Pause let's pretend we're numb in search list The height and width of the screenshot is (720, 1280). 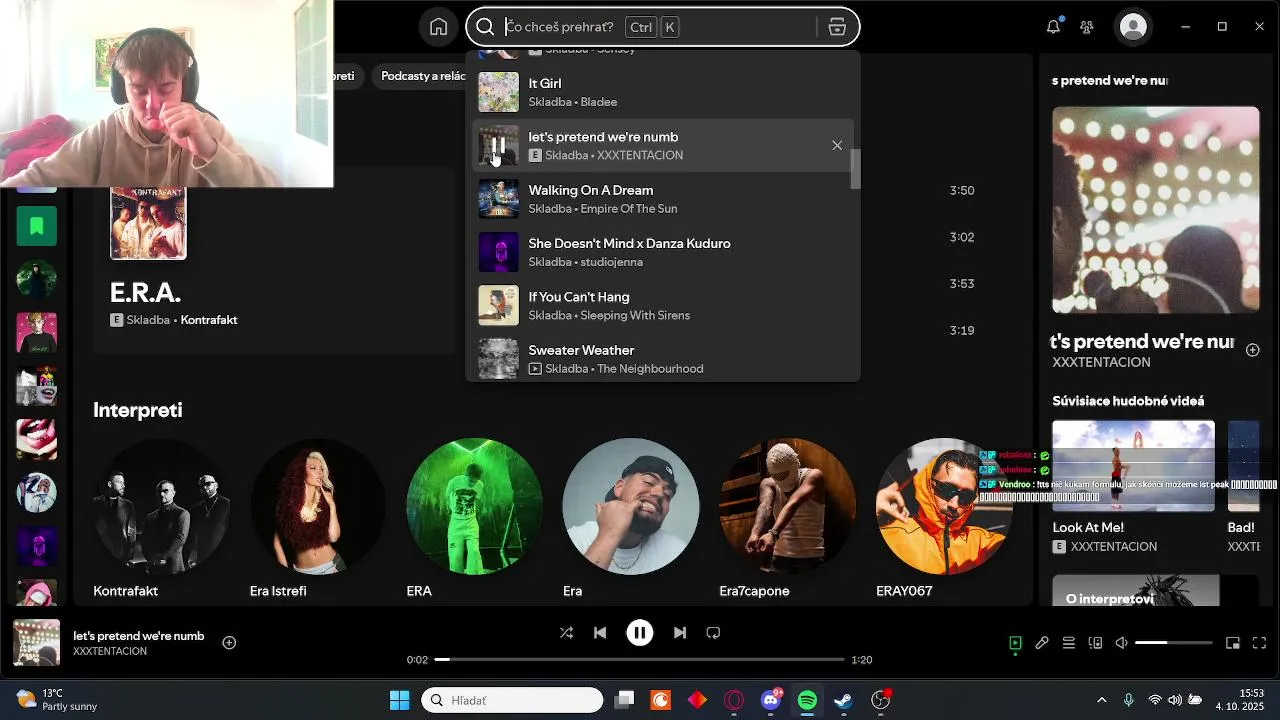[x=498, y=146]
